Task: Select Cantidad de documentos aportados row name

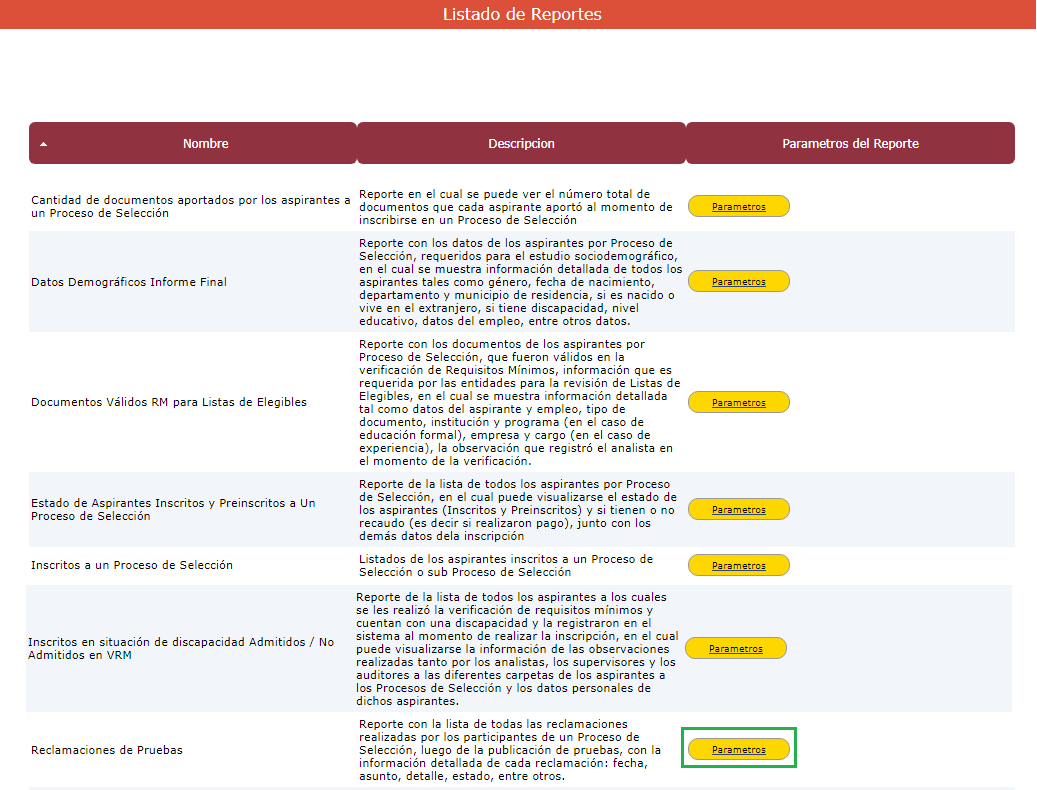Action: point(190,207)
